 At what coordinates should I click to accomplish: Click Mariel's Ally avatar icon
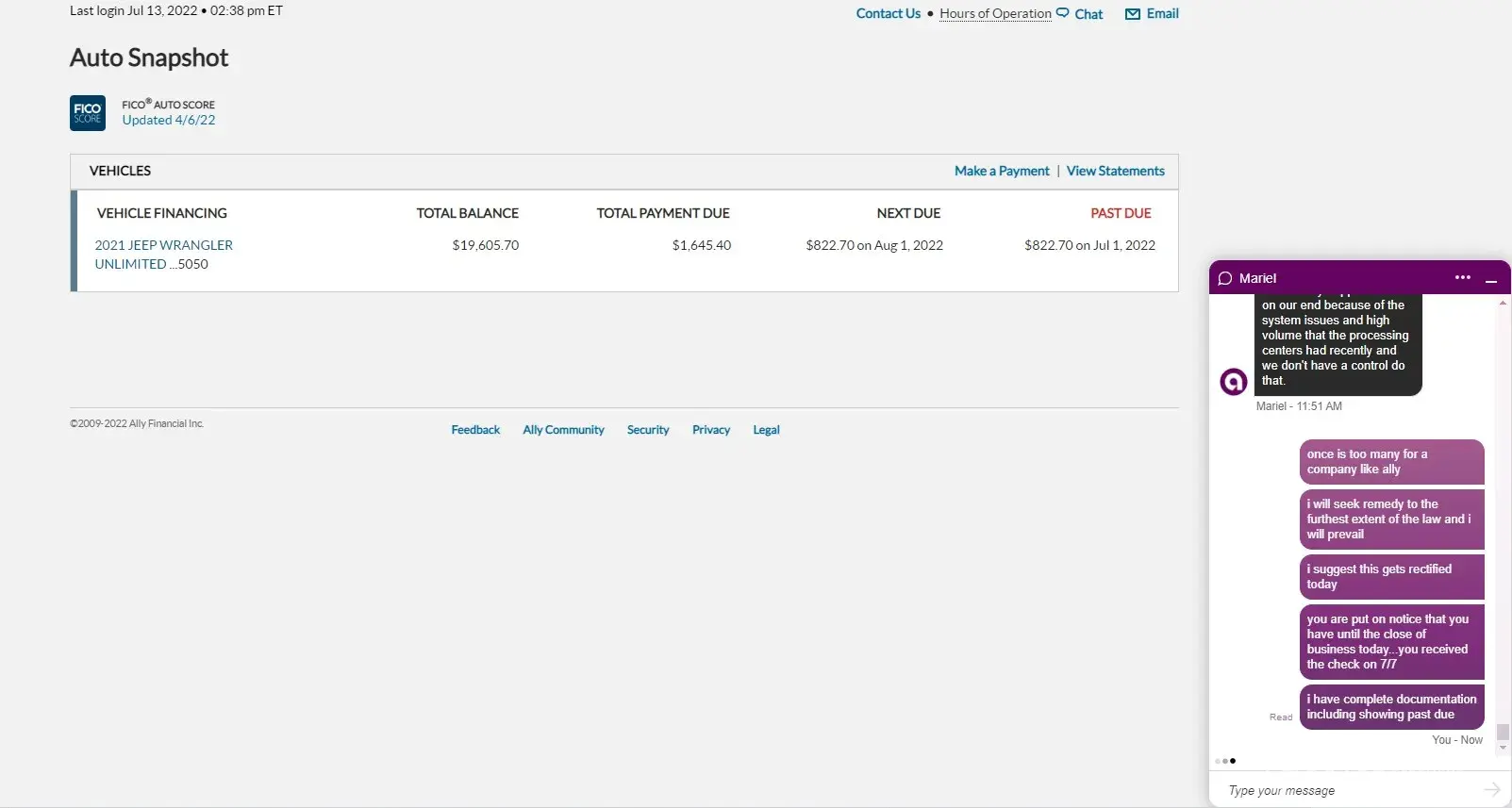1233,382
